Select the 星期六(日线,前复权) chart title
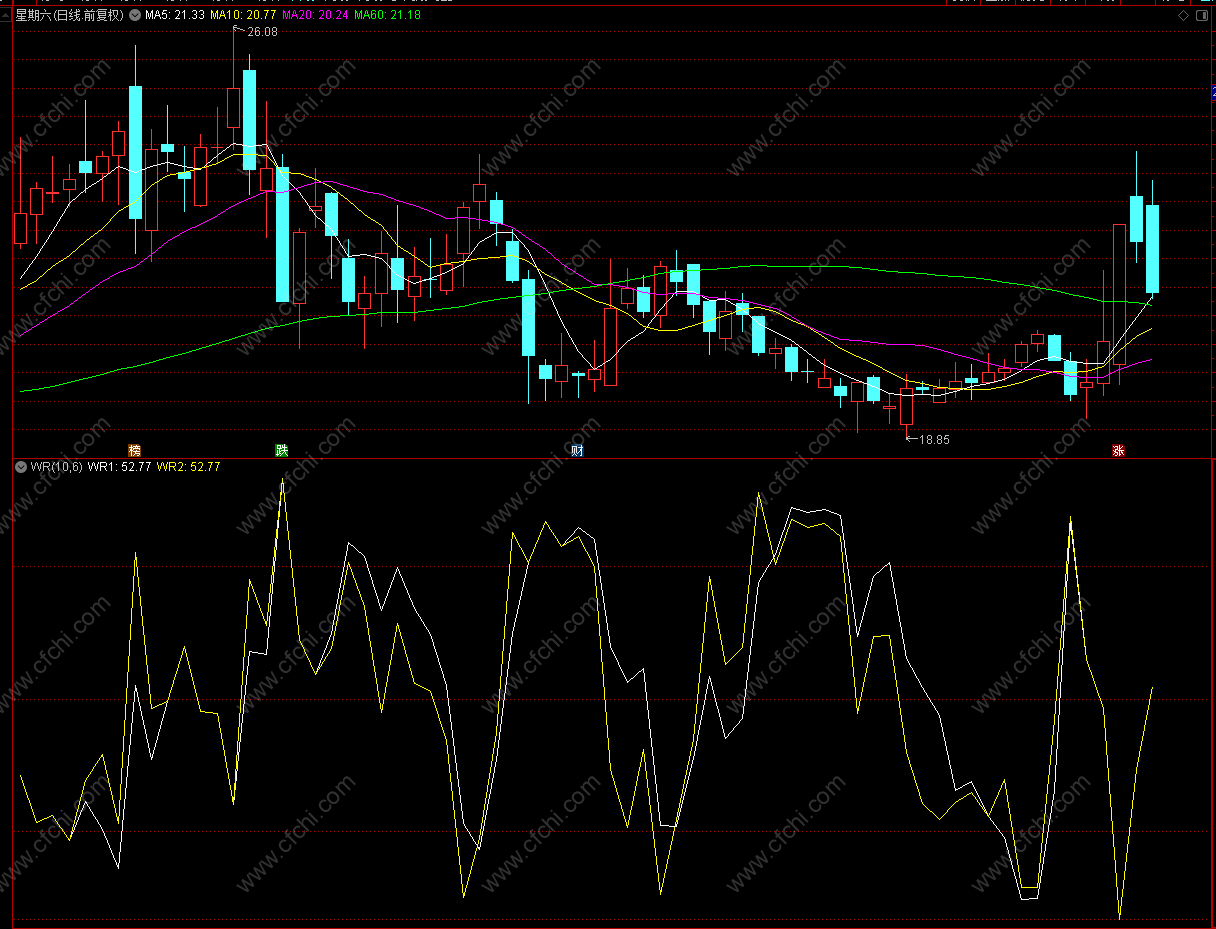The image size is (1216, 929). (70, 16)
